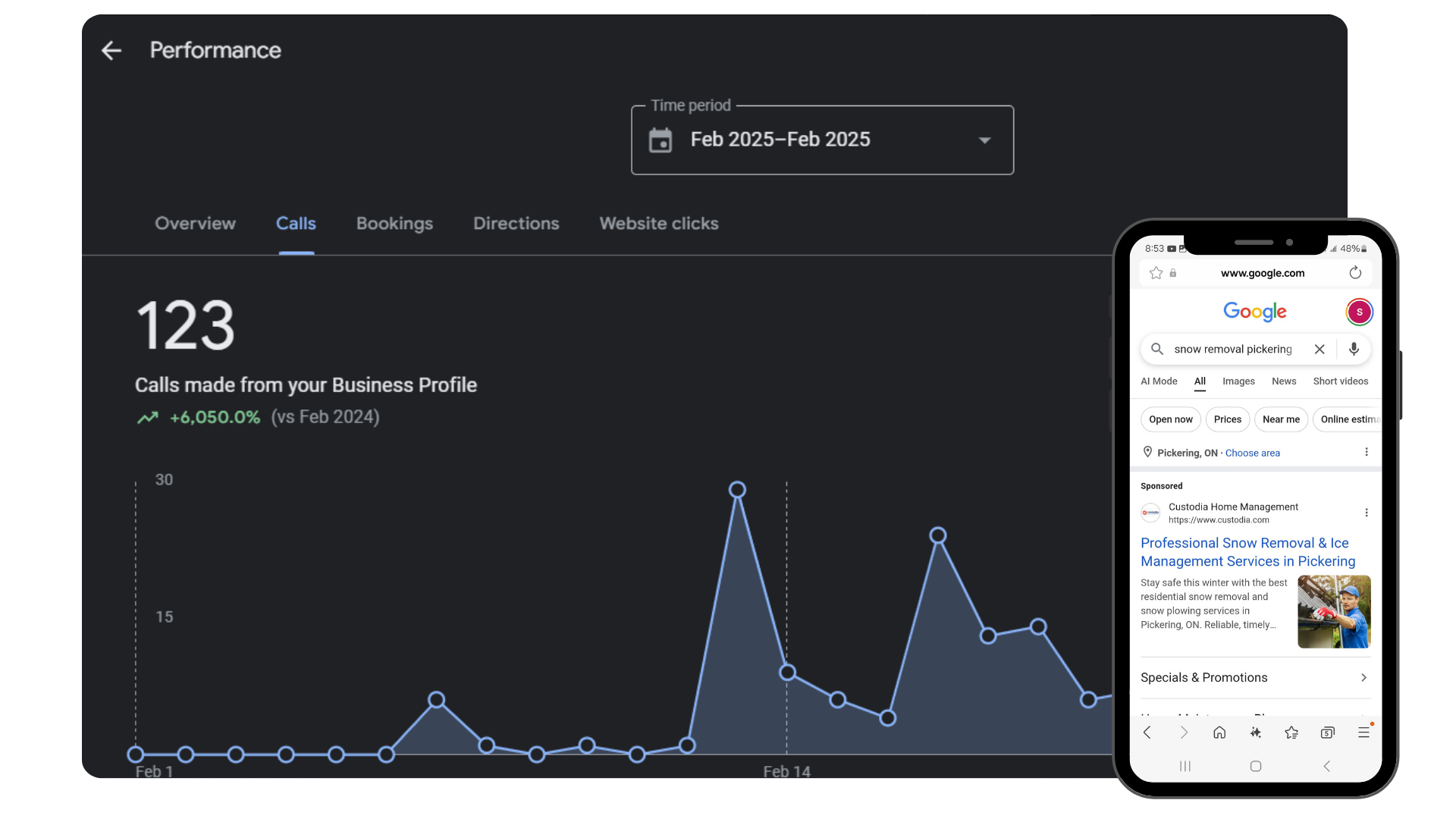Click the Choose area link
The height and width of the screenshot is (819, 1456).
(1252, 453)
